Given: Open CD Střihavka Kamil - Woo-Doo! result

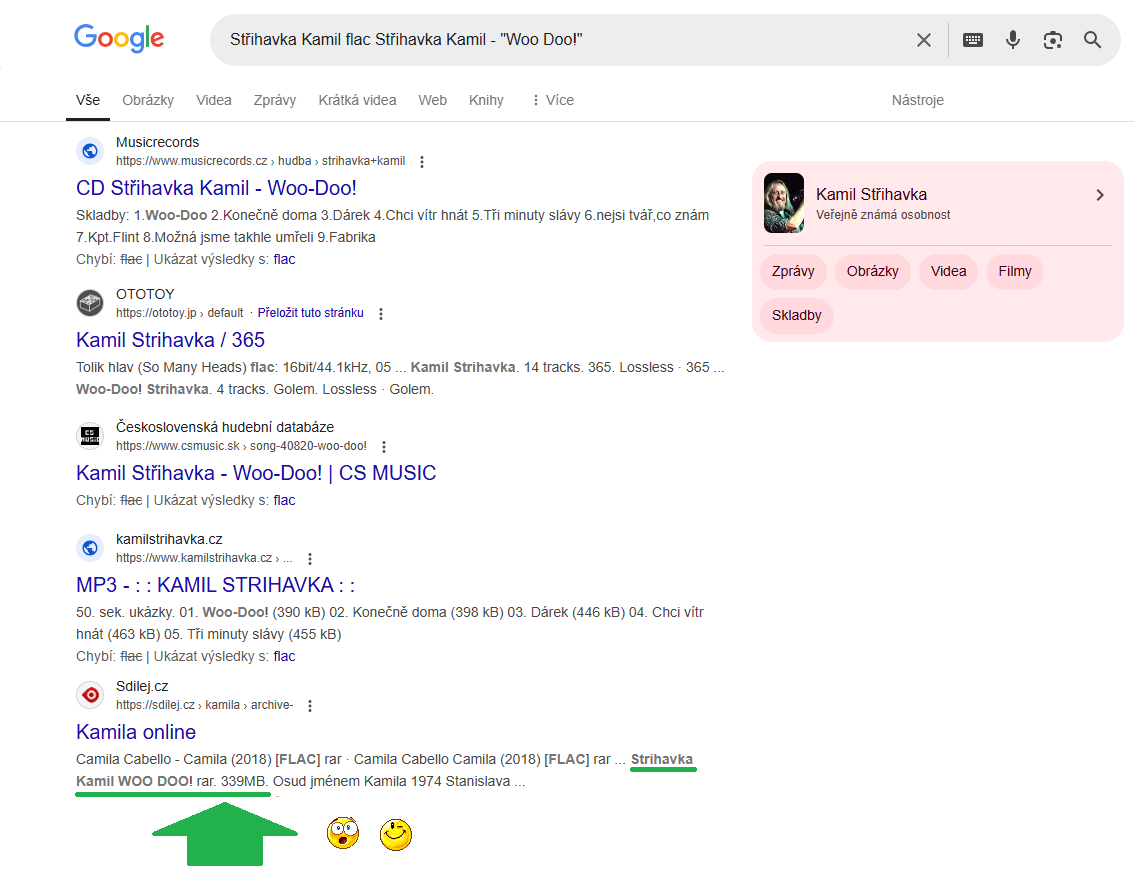Looking at the screenshot, I should pos(216,188).
